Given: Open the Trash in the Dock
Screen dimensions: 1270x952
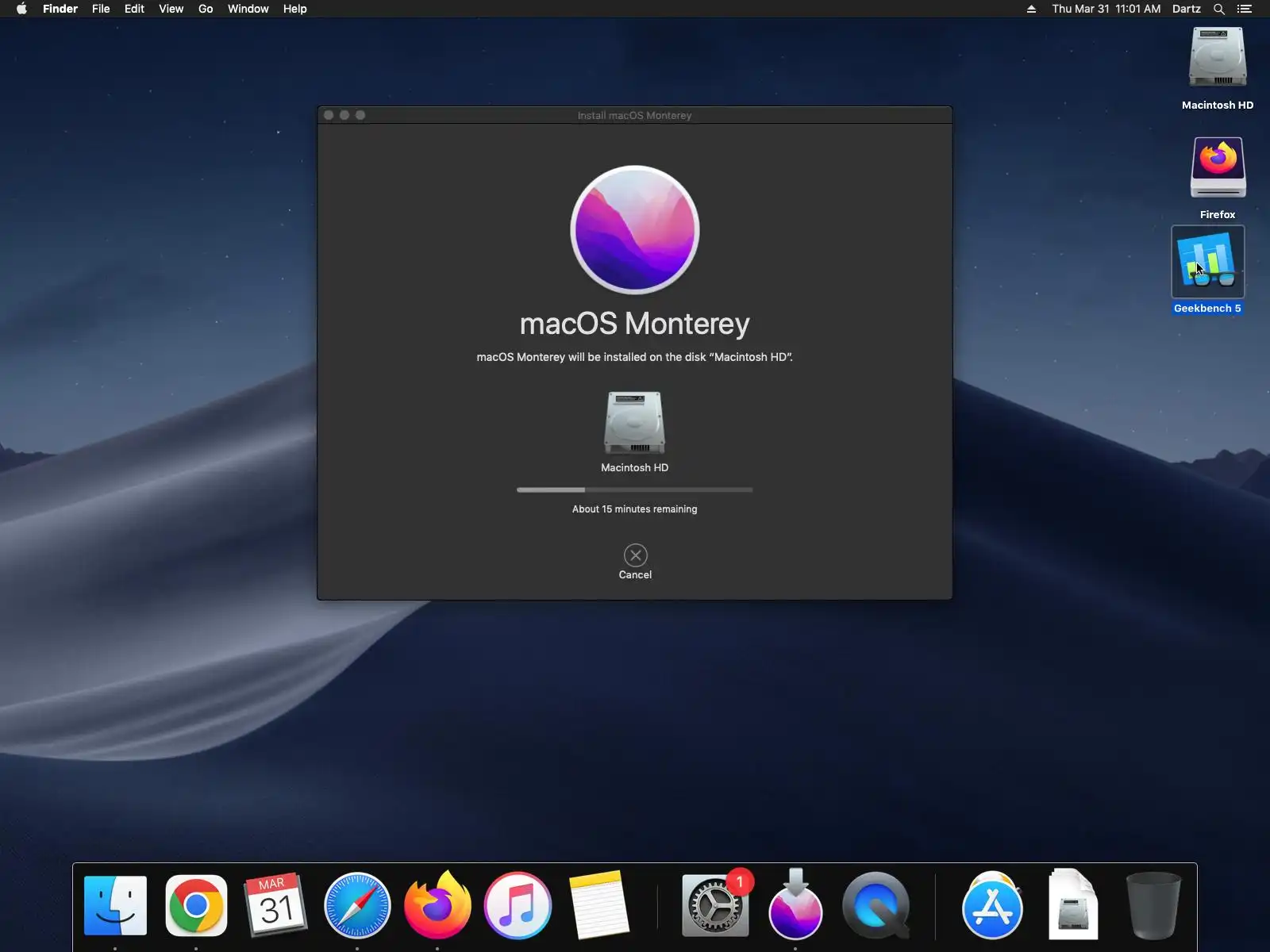Looking at the screenshot, I should pyautogui.click(x=1153, y=905).
